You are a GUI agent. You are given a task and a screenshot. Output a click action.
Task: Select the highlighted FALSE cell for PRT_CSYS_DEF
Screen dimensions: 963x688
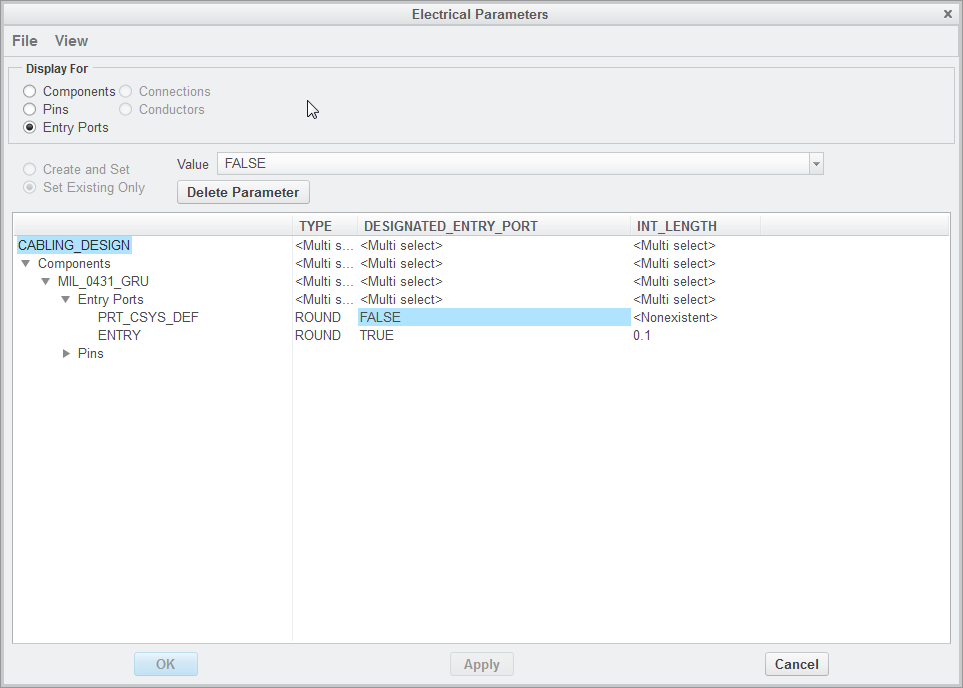(x=494, y=318)
